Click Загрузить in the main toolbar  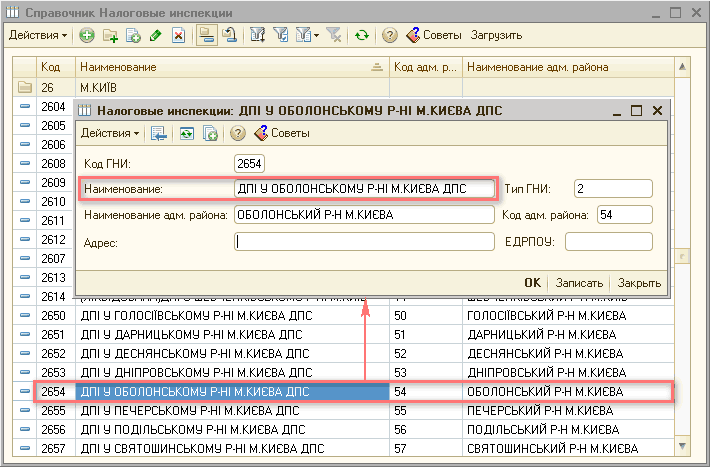(496, 35)
